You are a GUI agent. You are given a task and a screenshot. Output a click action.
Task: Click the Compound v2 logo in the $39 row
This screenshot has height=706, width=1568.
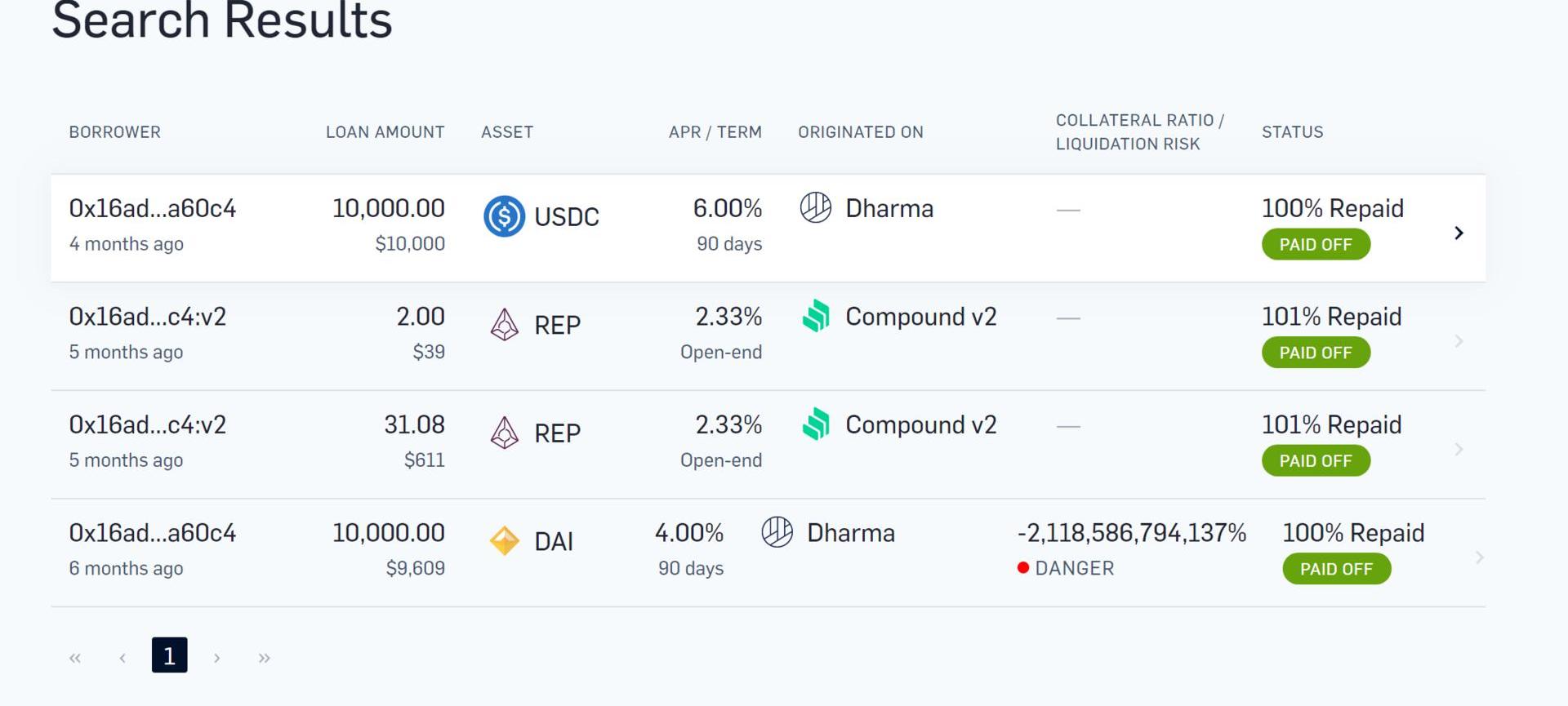click(816, 316)
